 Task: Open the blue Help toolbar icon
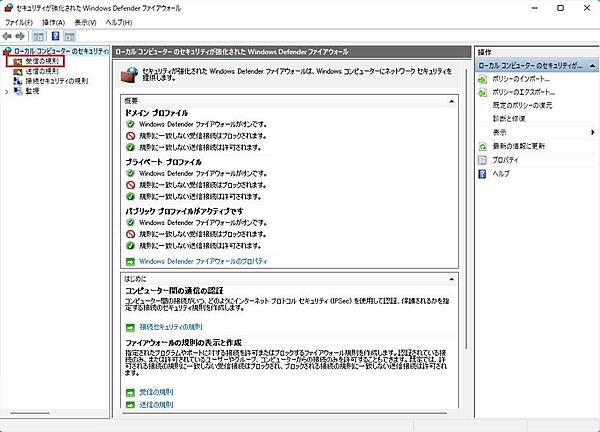(55, 36)
